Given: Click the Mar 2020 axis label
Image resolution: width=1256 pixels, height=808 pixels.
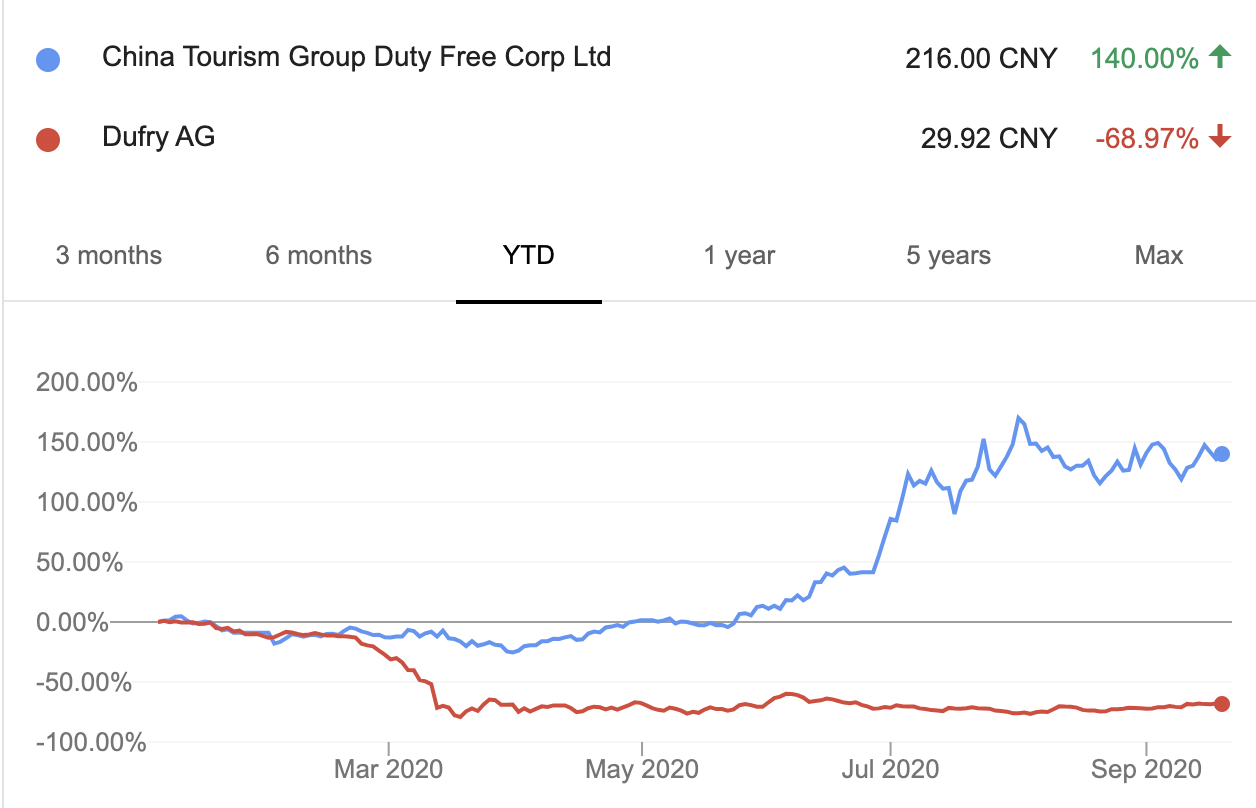Looking at the screenshot, I should 388,770.
